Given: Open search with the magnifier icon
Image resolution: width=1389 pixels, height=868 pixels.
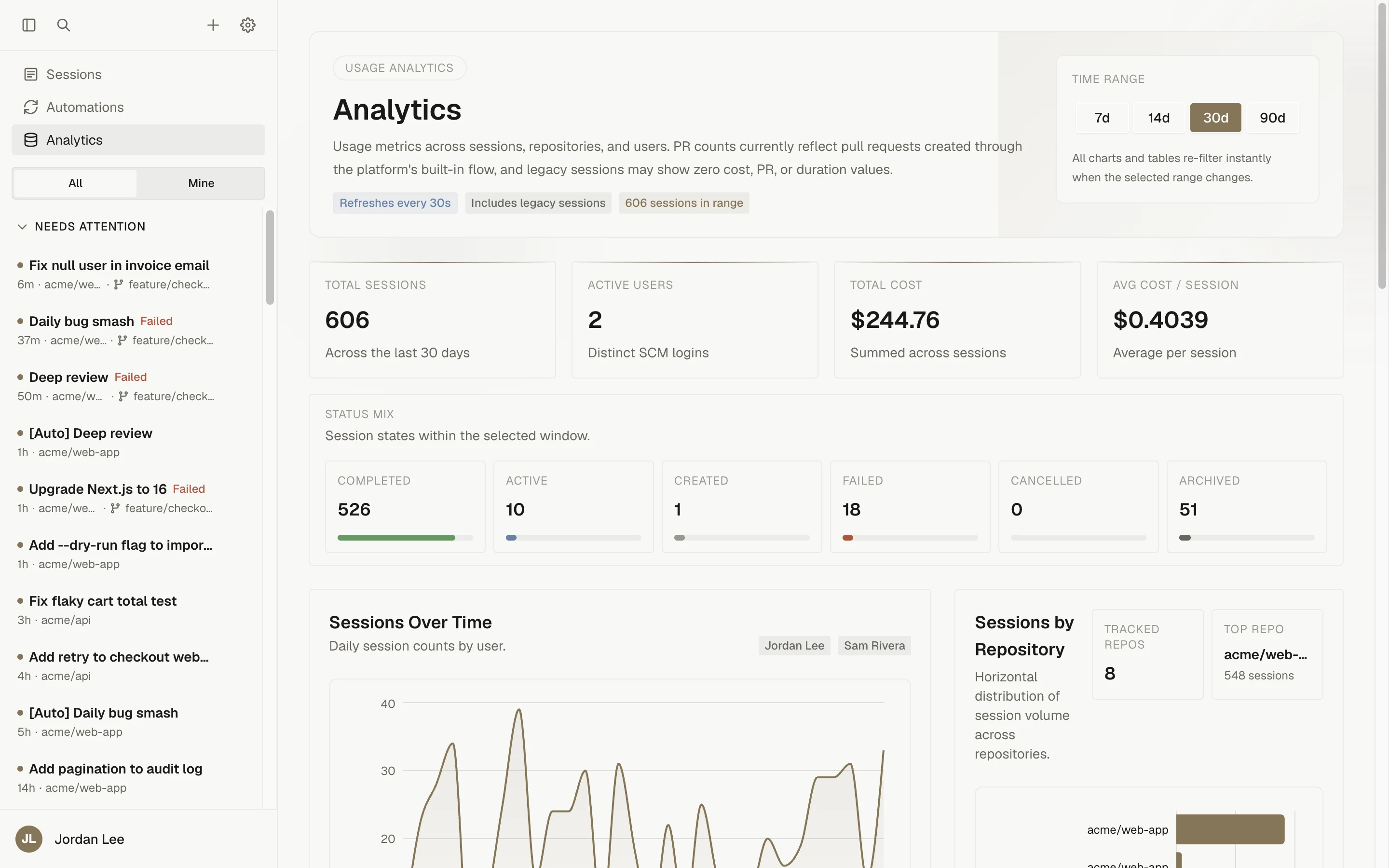Looking at the screenshot, I should click(64, 25).
